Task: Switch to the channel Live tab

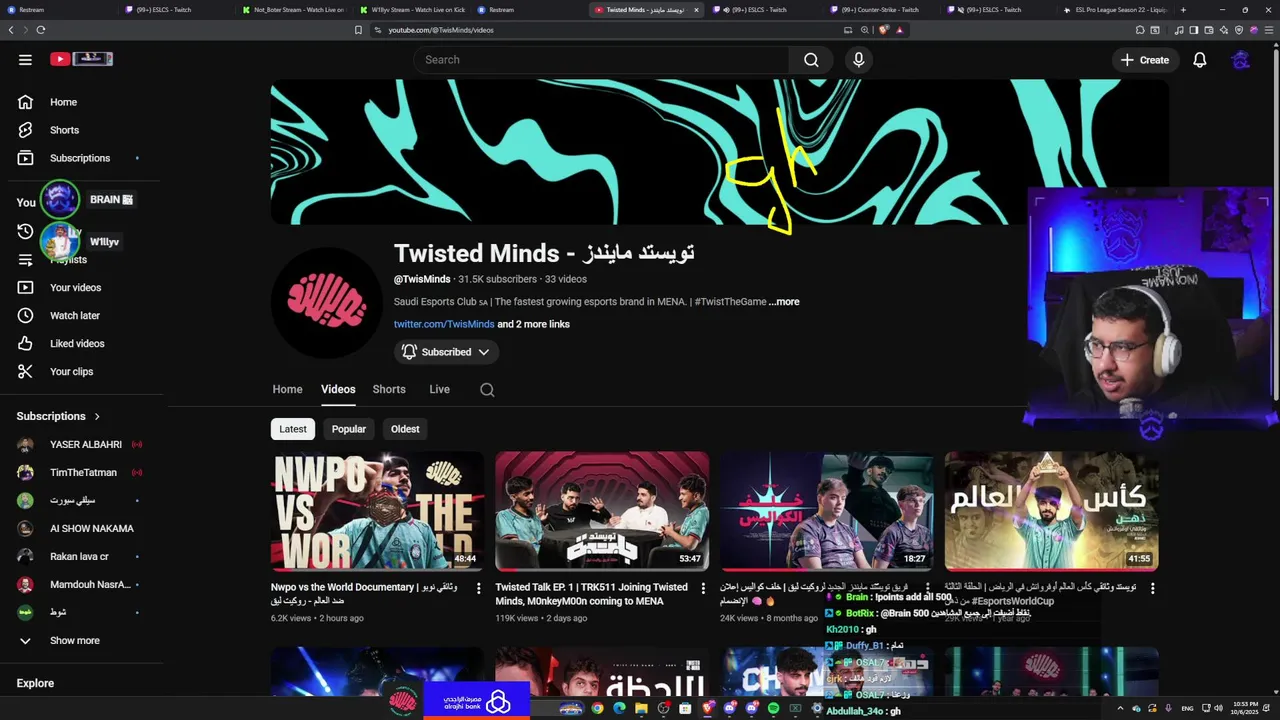Action: [x=439, y=390]
